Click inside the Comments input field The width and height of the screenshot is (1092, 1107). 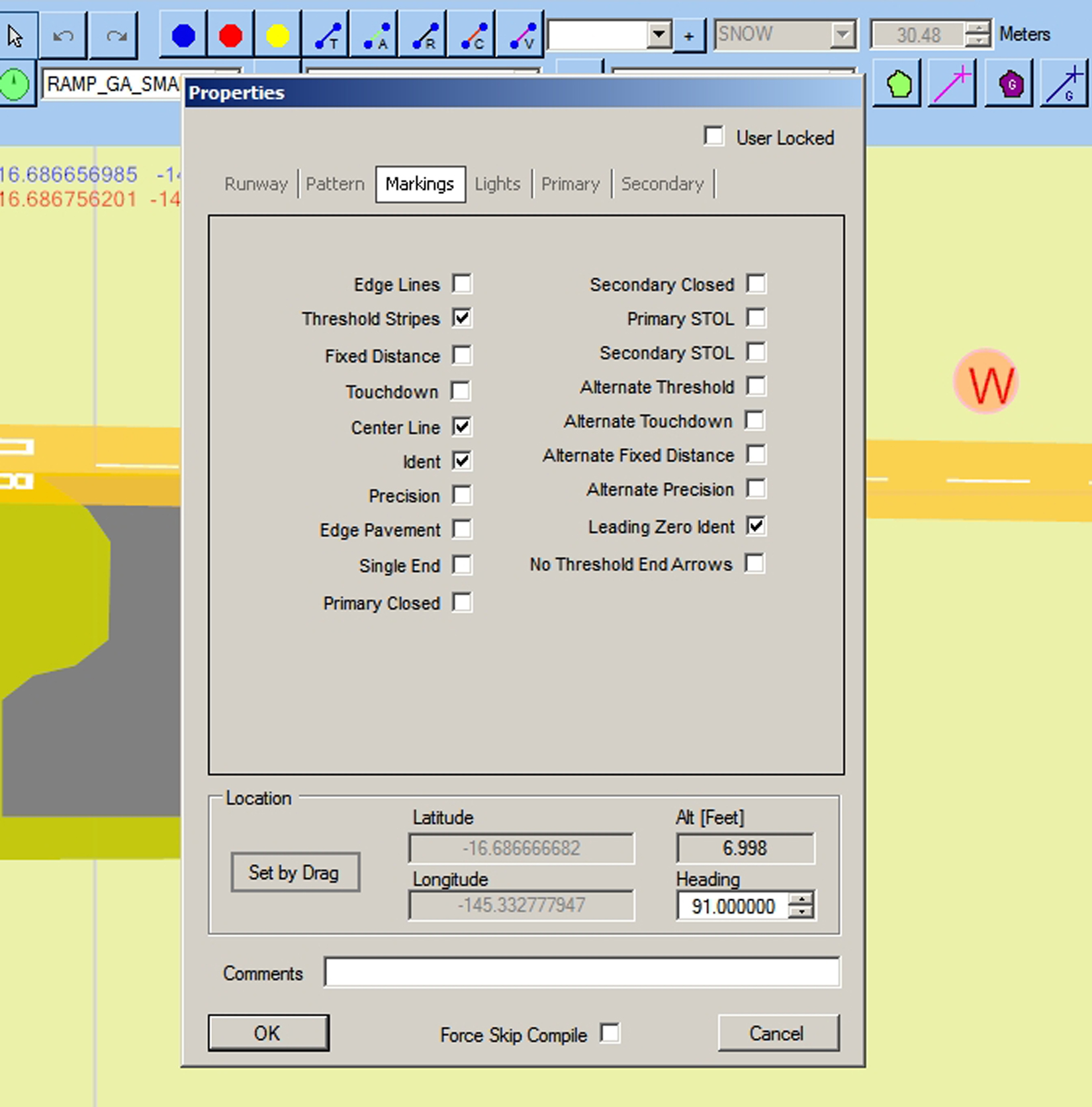tap(582, 973)
